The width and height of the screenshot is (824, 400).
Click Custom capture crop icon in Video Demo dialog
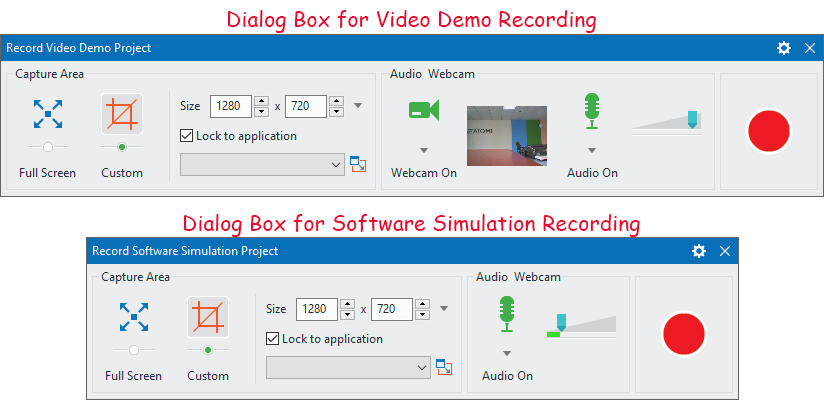click(122, 114)
